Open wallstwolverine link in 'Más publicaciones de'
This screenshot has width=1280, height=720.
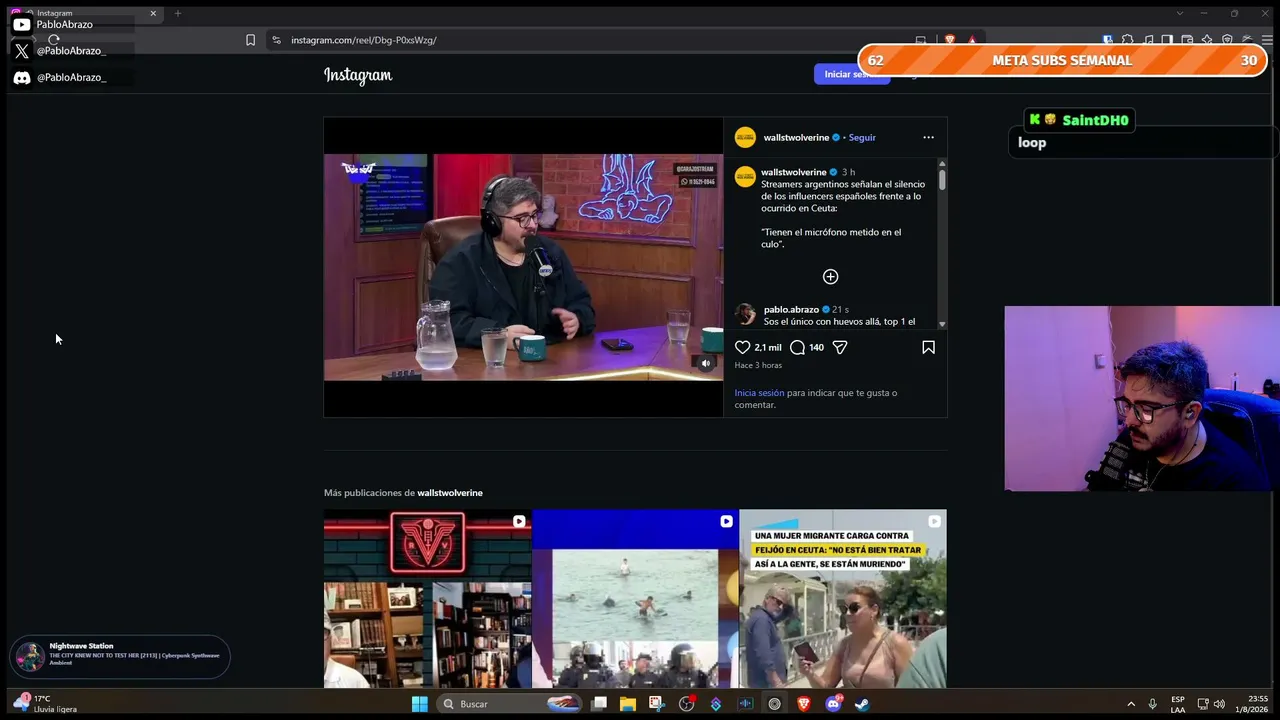tap(450, 493)
